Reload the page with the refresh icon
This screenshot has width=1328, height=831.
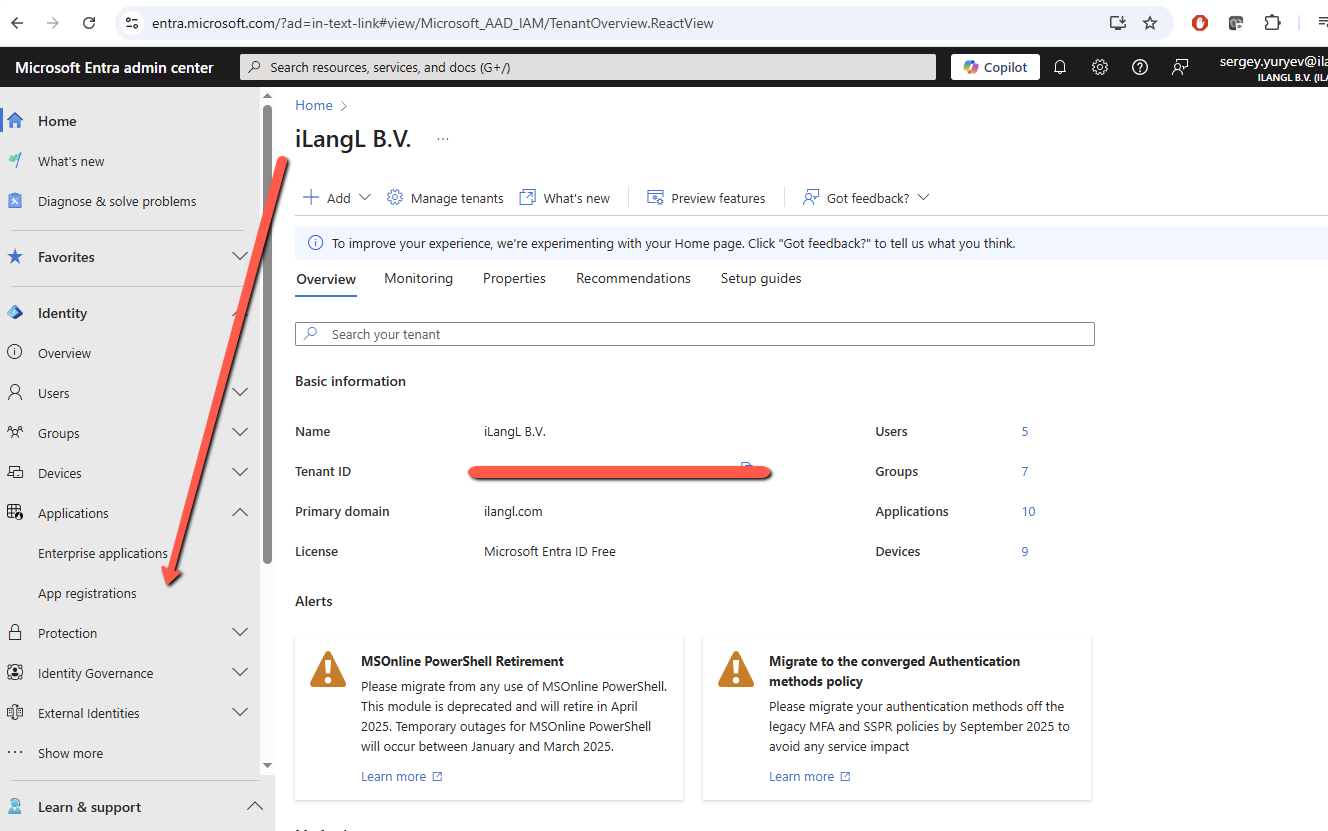tap(89, 23)
